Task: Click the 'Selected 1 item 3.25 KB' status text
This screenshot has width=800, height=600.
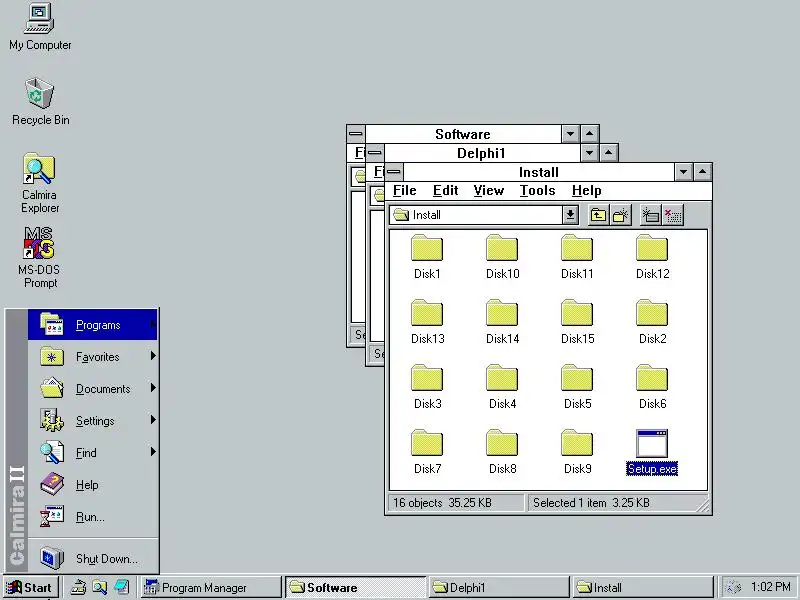Action: [591, 503]
